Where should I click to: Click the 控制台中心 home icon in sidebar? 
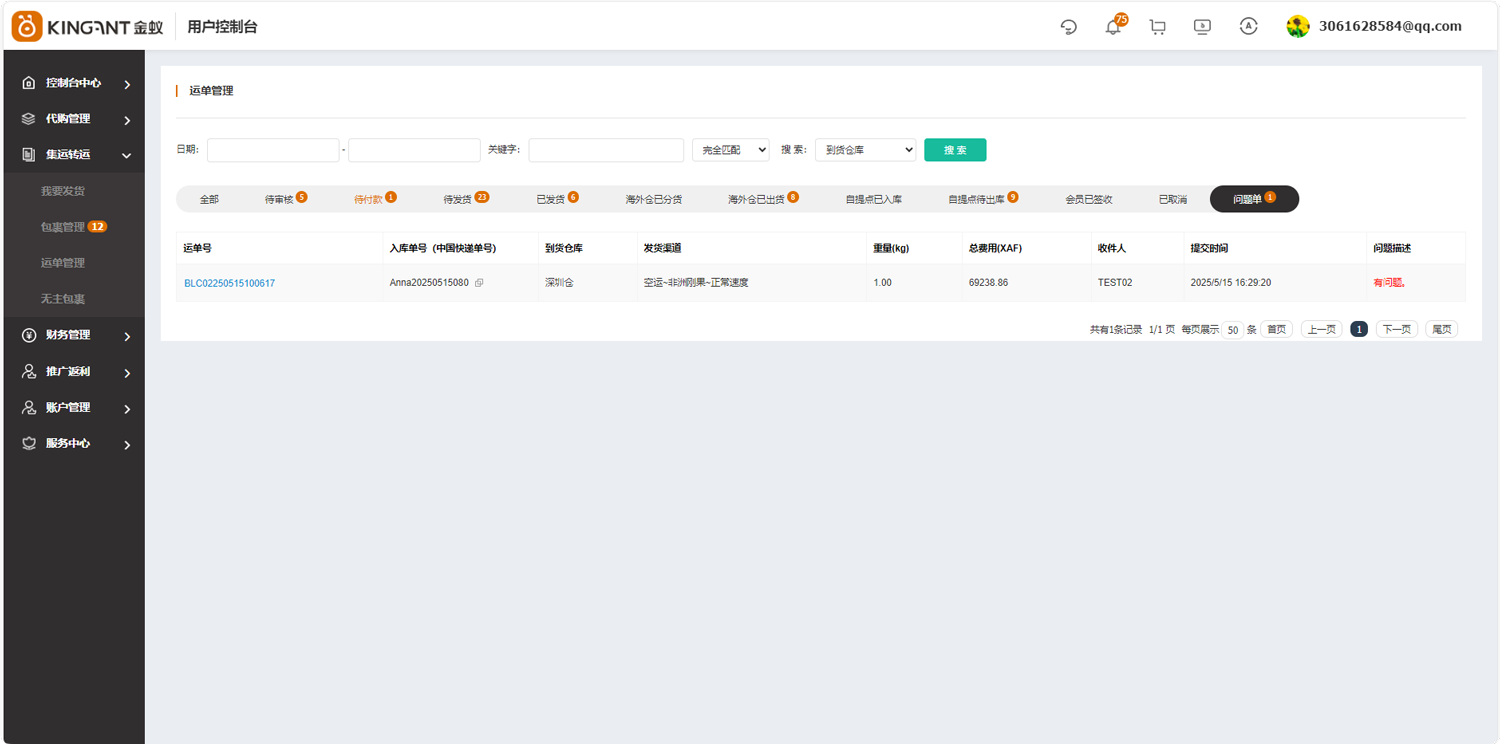pos(28,82)
